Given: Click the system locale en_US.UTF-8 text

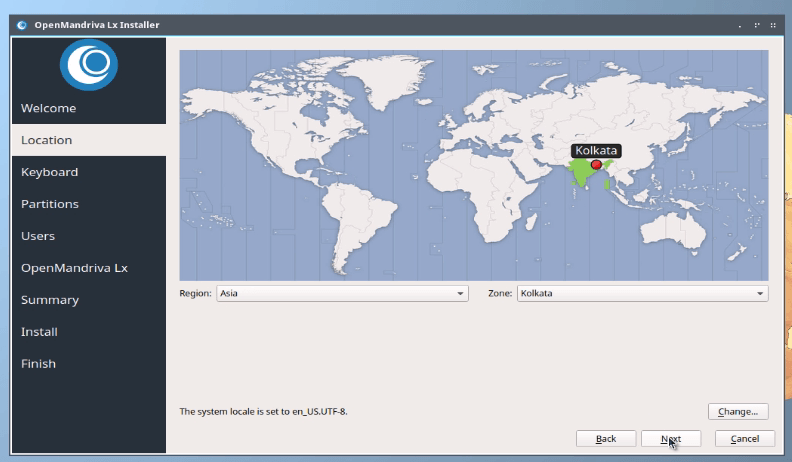Looking at the screenshot, I should point(263,412).
